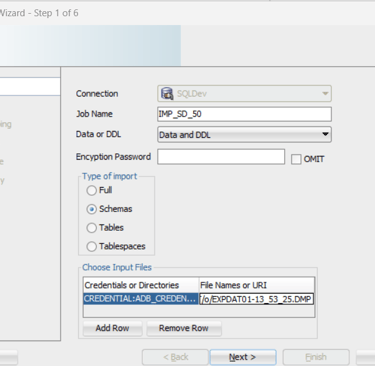This screenshot has width=375, height=366.
Task: Click the Encryption Password input field
Action: [x=221, y=157]
